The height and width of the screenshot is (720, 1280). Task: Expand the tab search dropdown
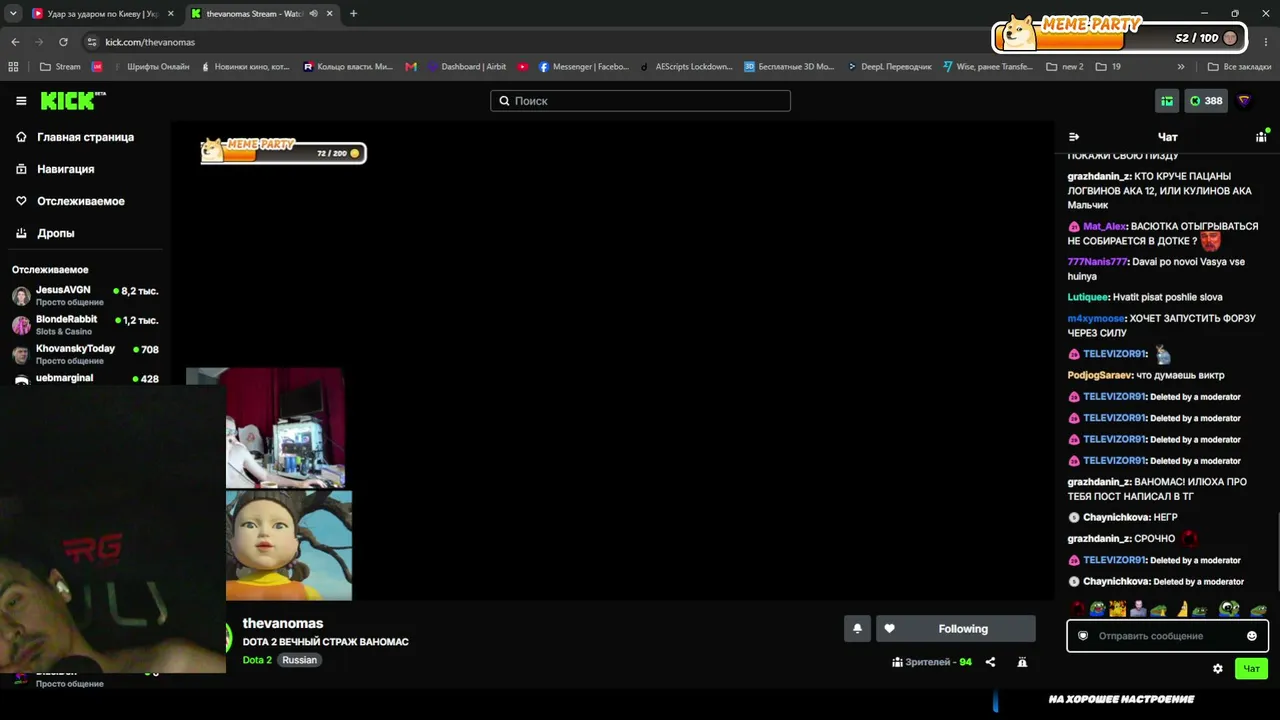click(12, 14)
